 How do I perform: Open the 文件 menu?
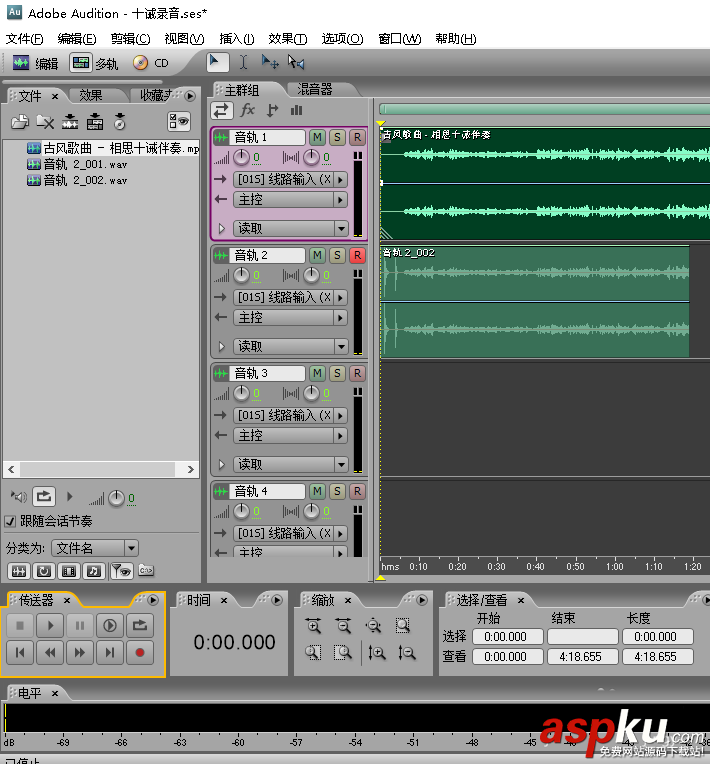(24, 38)
